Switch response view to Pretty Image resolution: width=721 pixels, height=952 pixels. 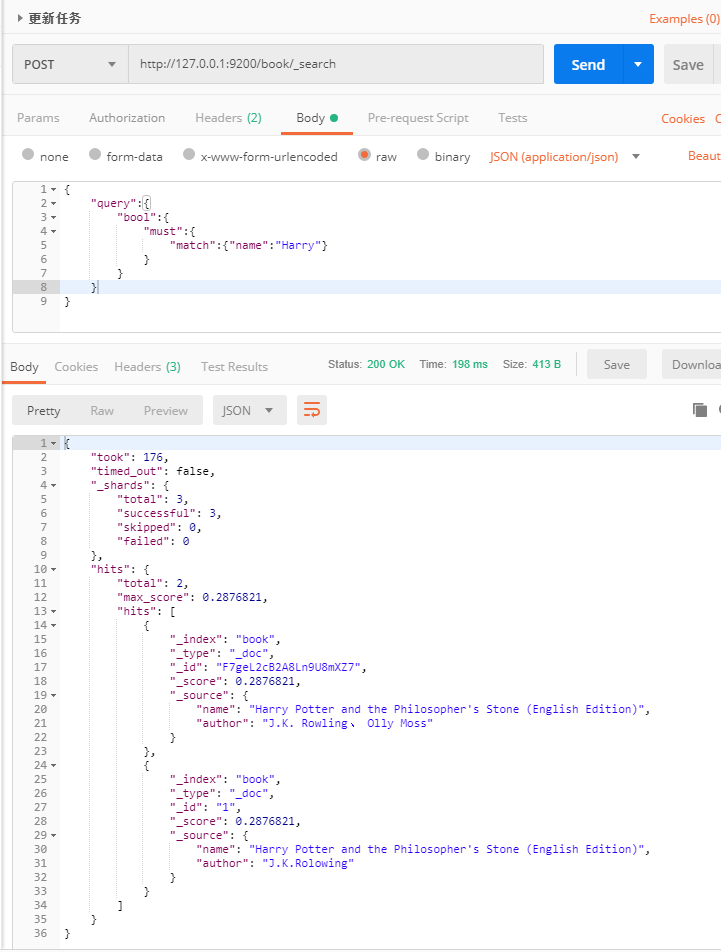click(44, 410)
